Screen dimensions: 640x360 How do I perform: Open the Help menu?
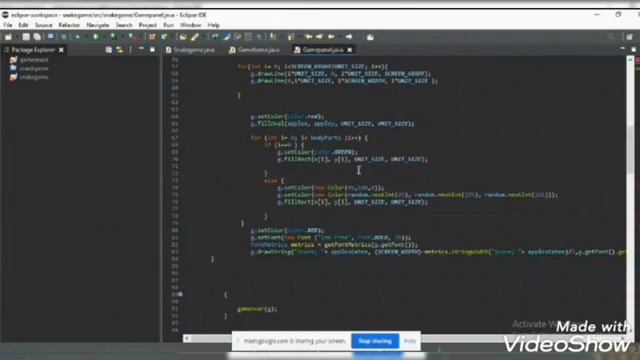click(x=213, y=25)
